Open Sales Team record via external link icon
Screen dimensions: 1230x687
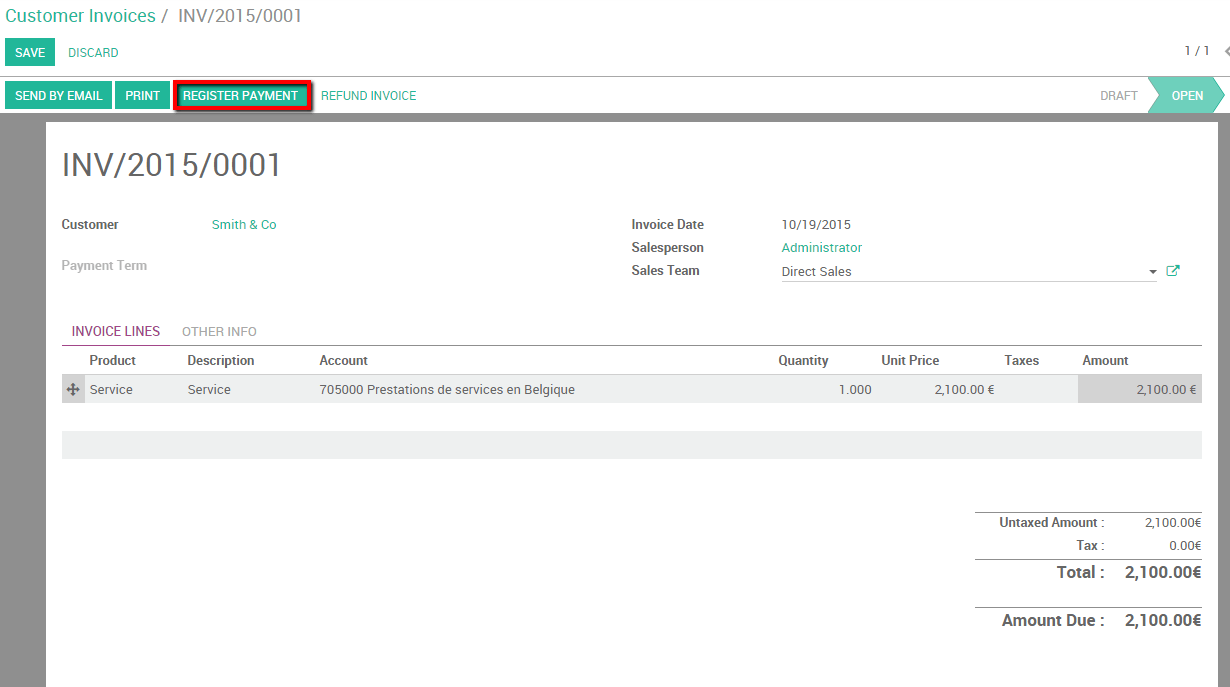[x=1172, y=270]
